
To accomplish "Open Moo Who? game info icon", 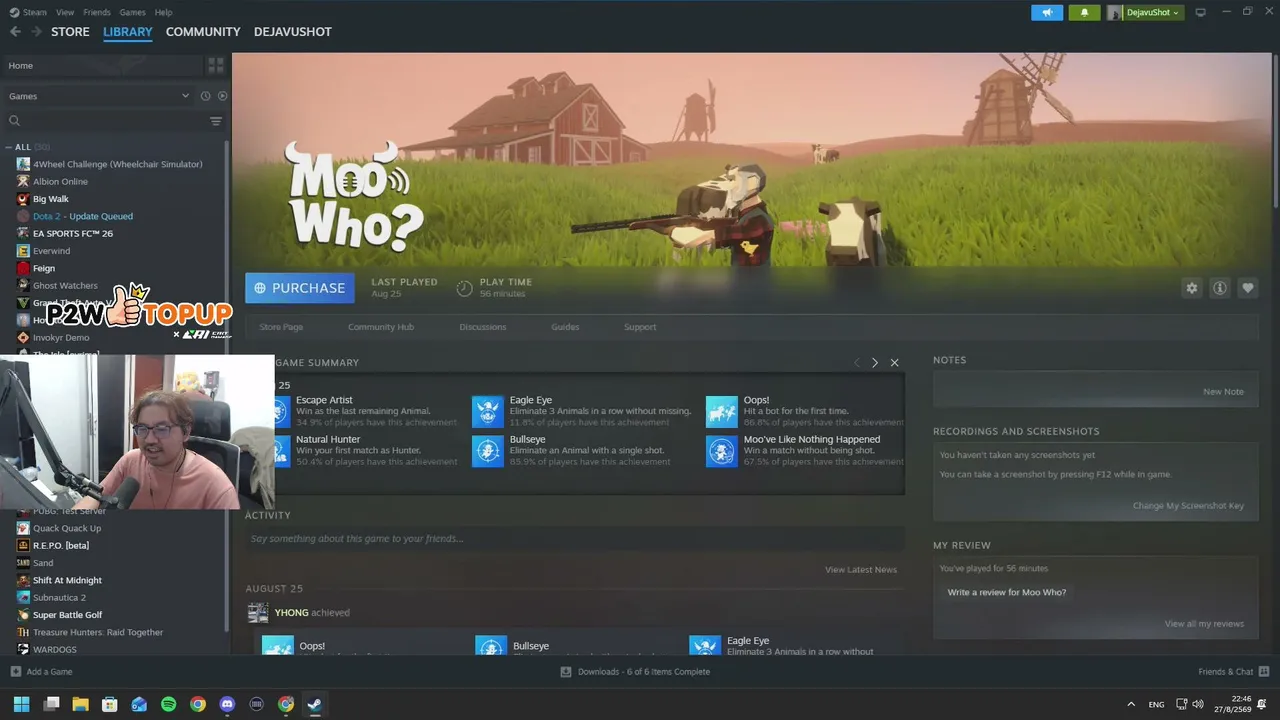I will (x=1219, y=288).
